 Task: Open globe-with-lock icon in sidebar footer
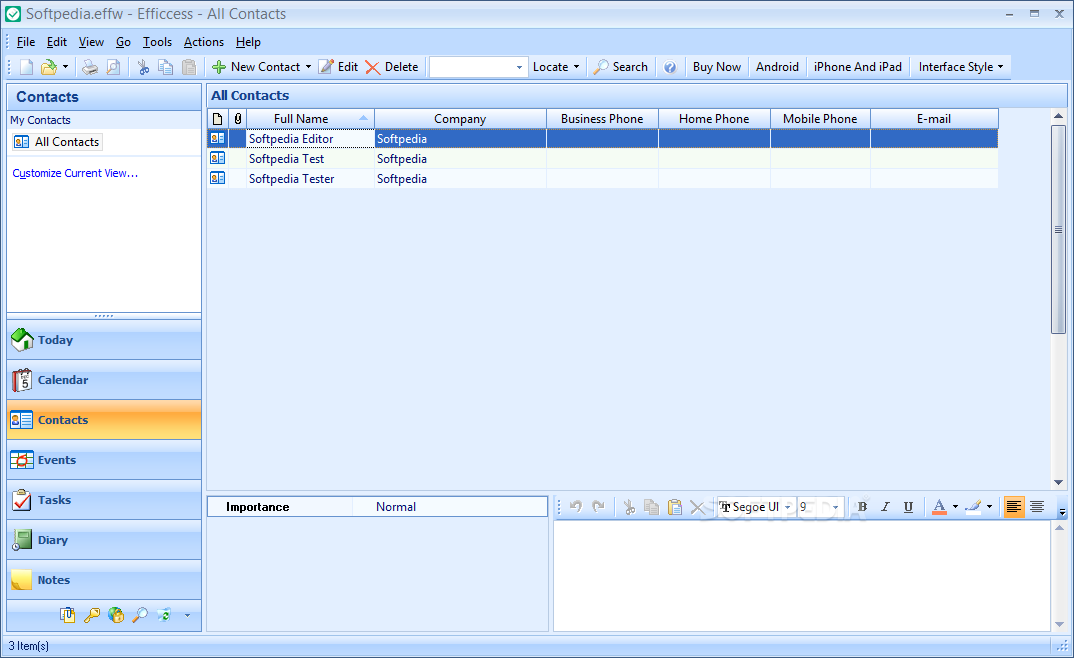[x=116, y=615]
